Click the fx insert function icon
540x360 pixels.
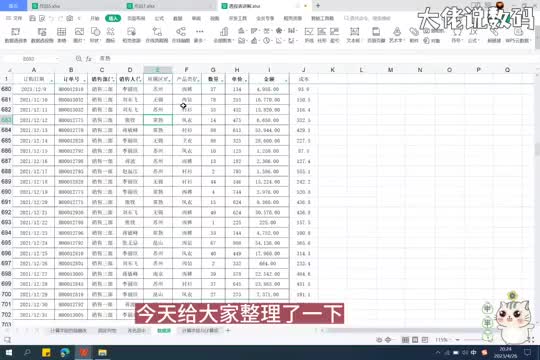[89, 59]
